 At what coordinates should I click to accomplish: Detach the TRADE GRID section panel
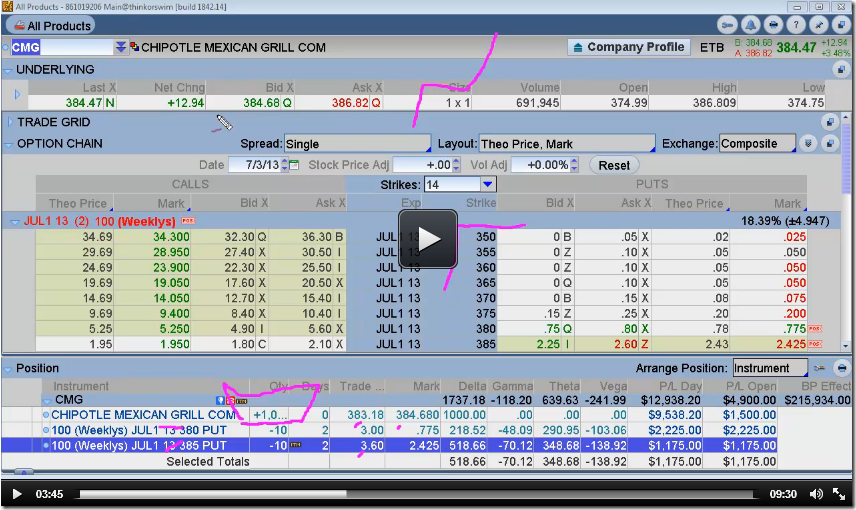coord(830,122)
